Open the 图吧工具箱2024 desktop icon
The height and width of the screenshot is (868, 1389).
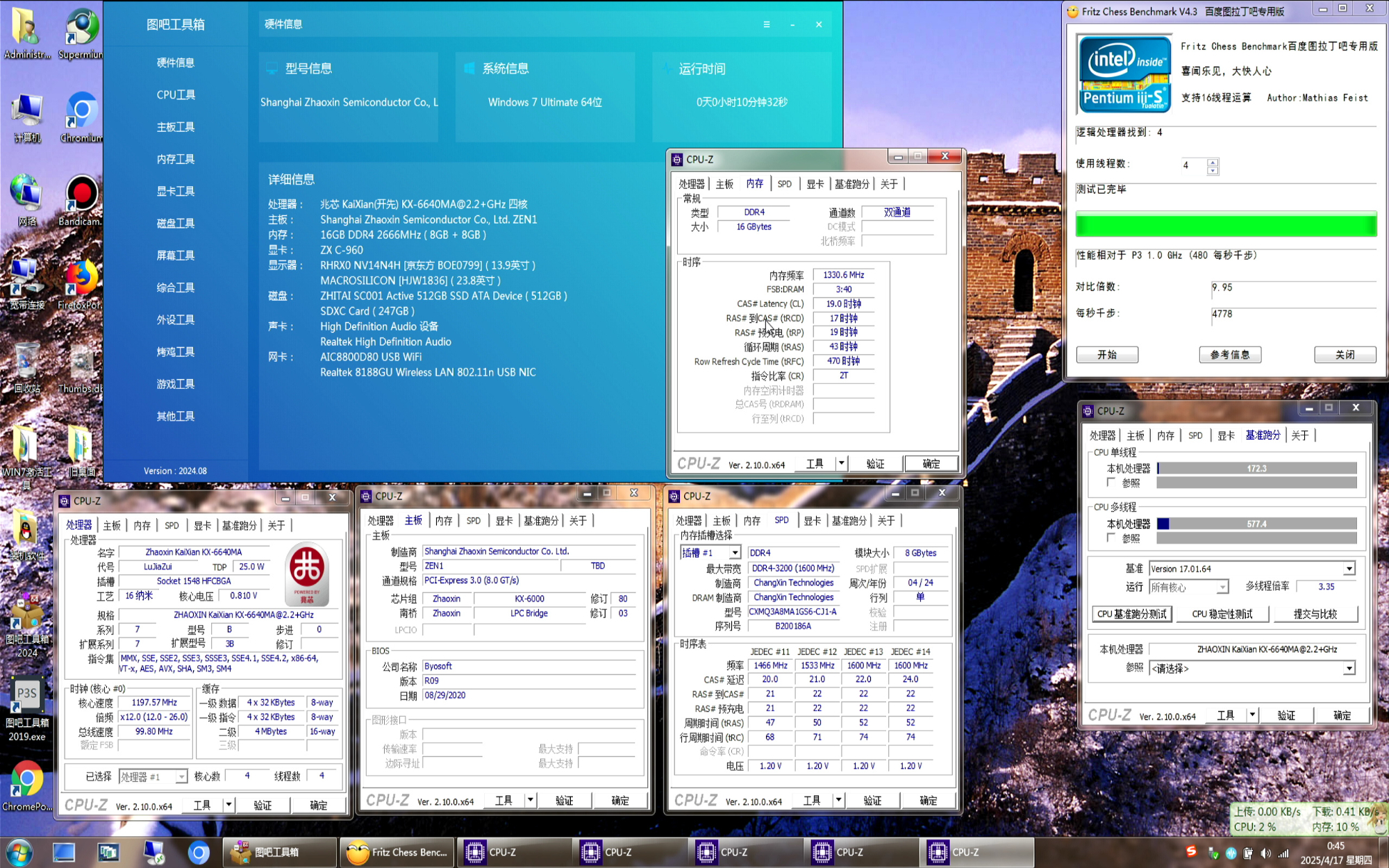26,625
